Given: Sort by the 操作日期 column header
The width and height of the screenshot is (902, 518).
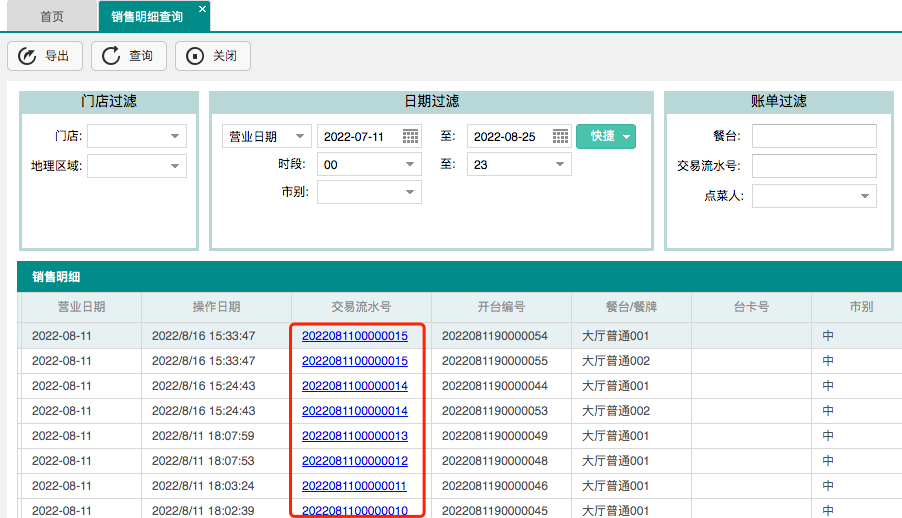Looking at the screenshot, I should [216, 307].
